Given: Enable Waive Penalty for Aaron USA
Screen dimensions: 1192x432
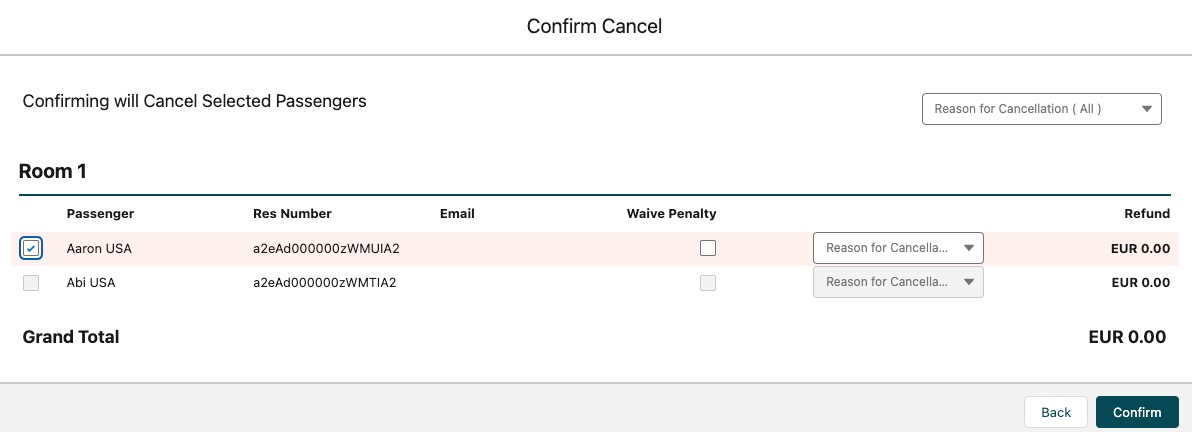Looking at the screenshot, I should pos(708,248).
